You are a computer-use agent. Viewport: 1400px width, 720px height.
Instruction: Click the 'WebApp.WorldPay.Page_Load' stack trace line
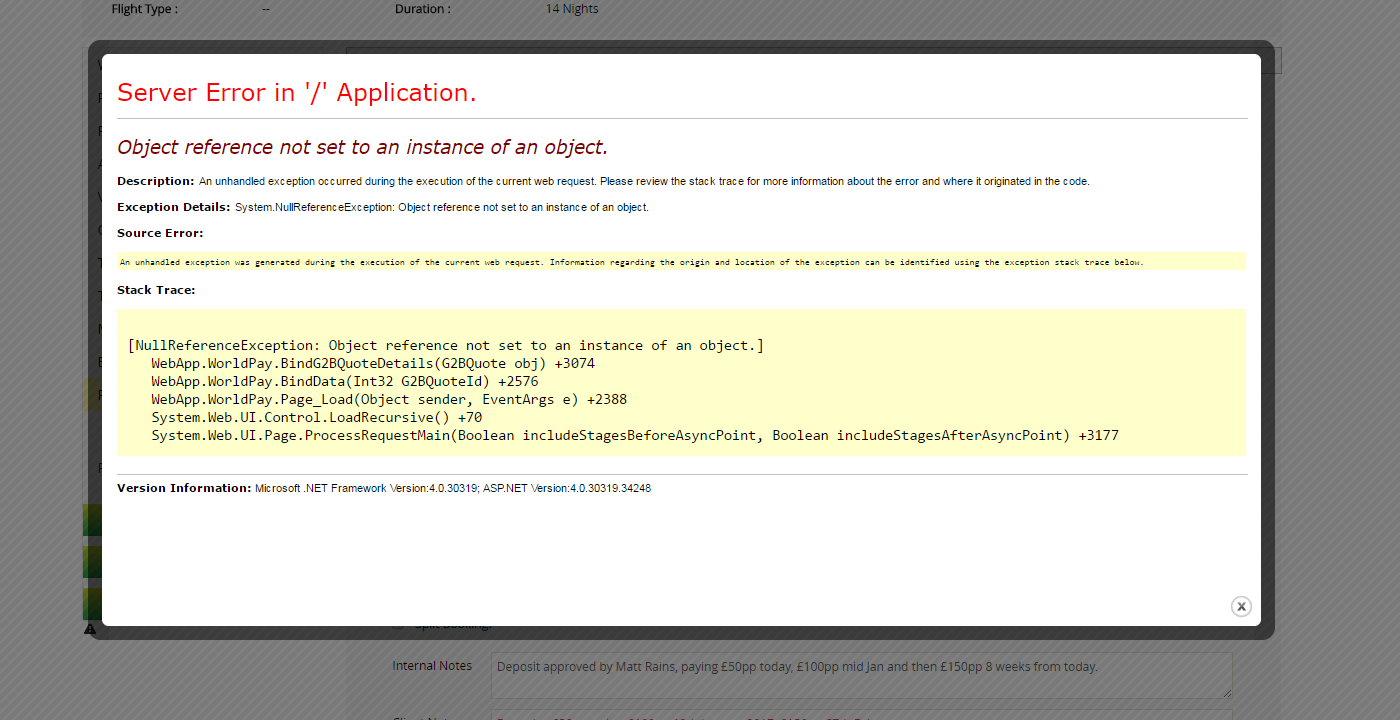(389, 399)
